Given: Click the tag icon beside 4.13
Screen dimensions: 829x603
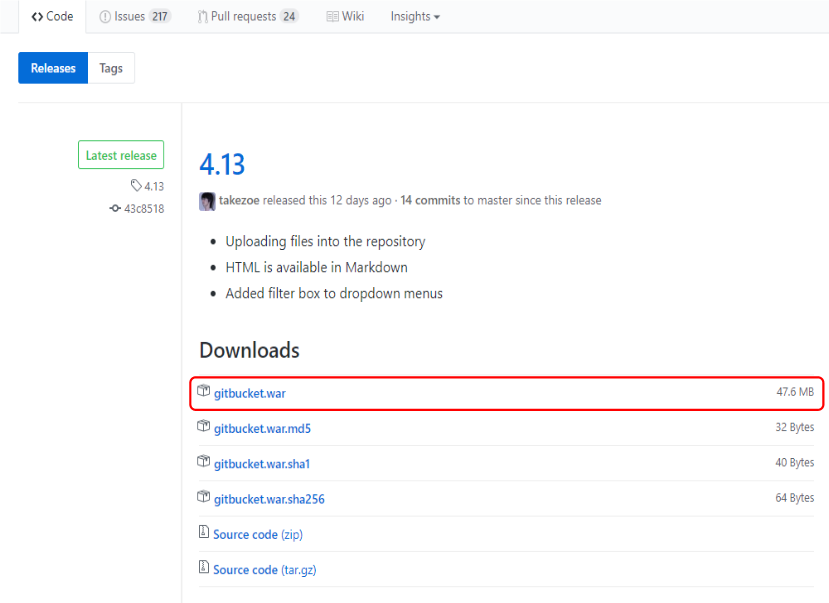Looking at the screenshot, I should tap(136, 185).
